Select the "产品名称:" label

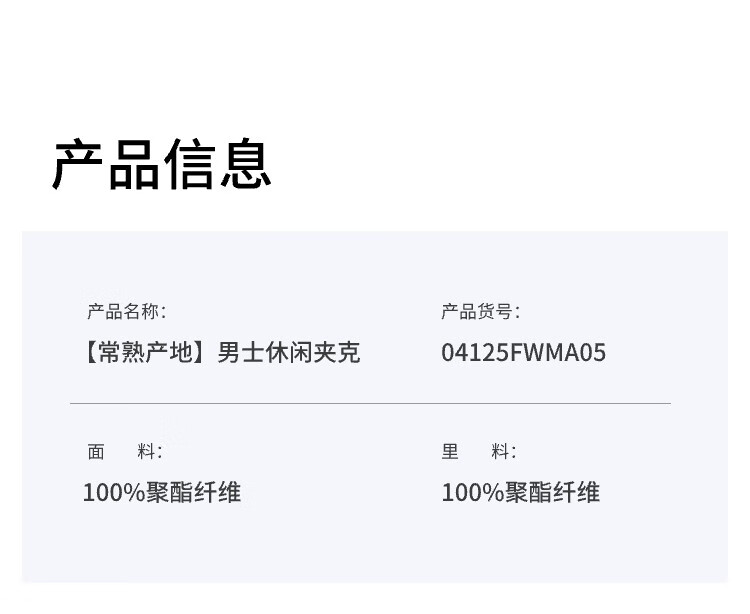tap(126, 312)
